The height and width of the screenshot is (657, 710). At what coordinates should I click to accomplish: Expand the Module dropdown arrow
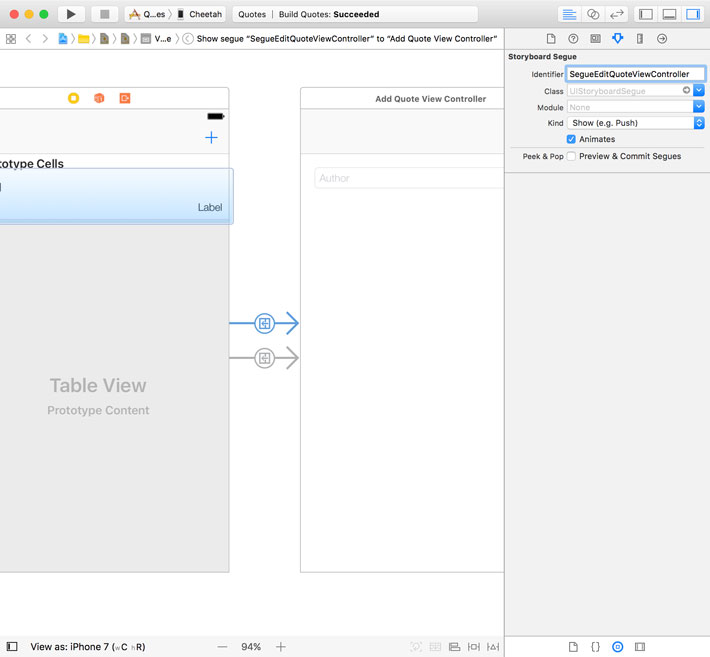699,107
